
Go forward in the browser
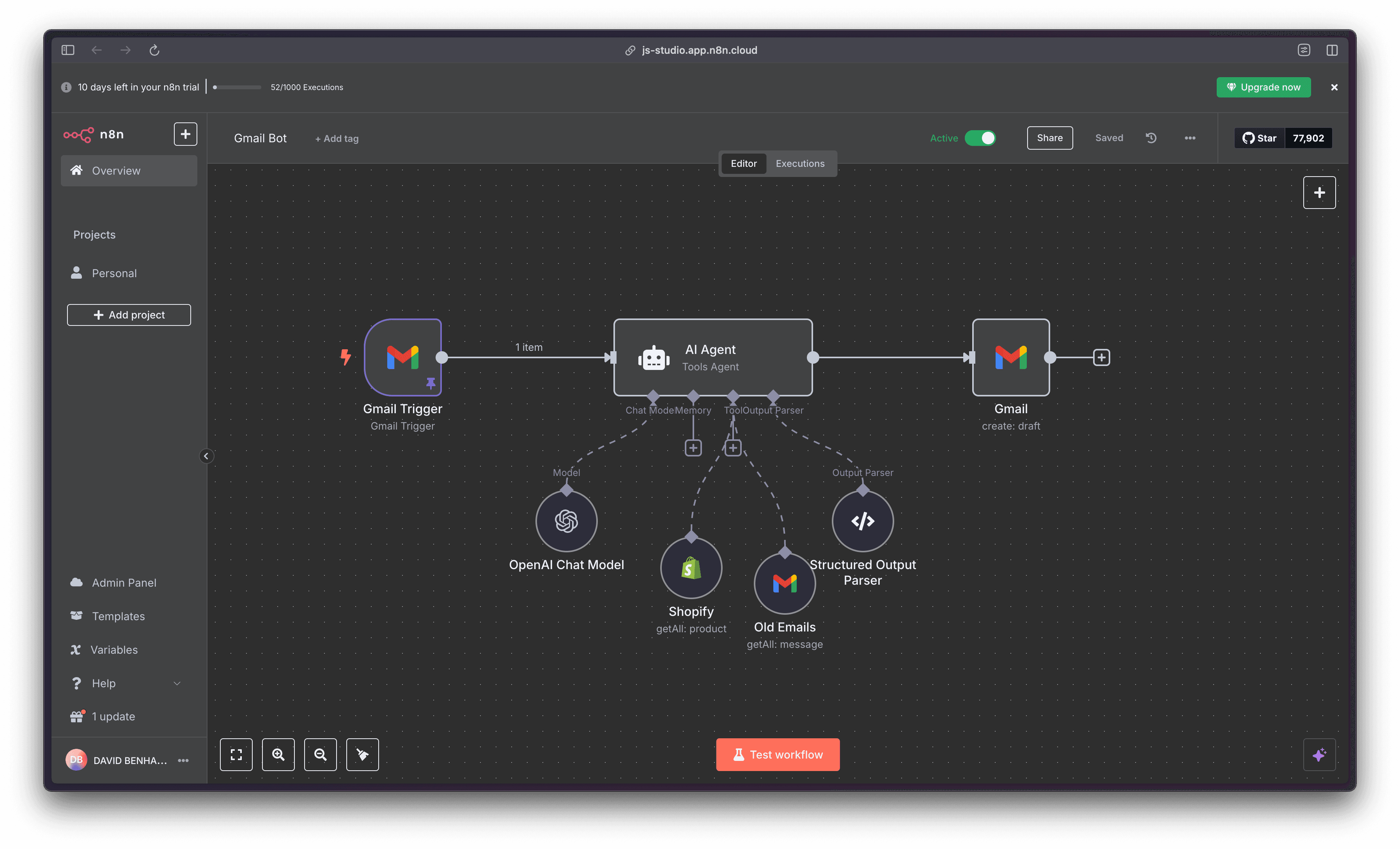pos(126,50)
